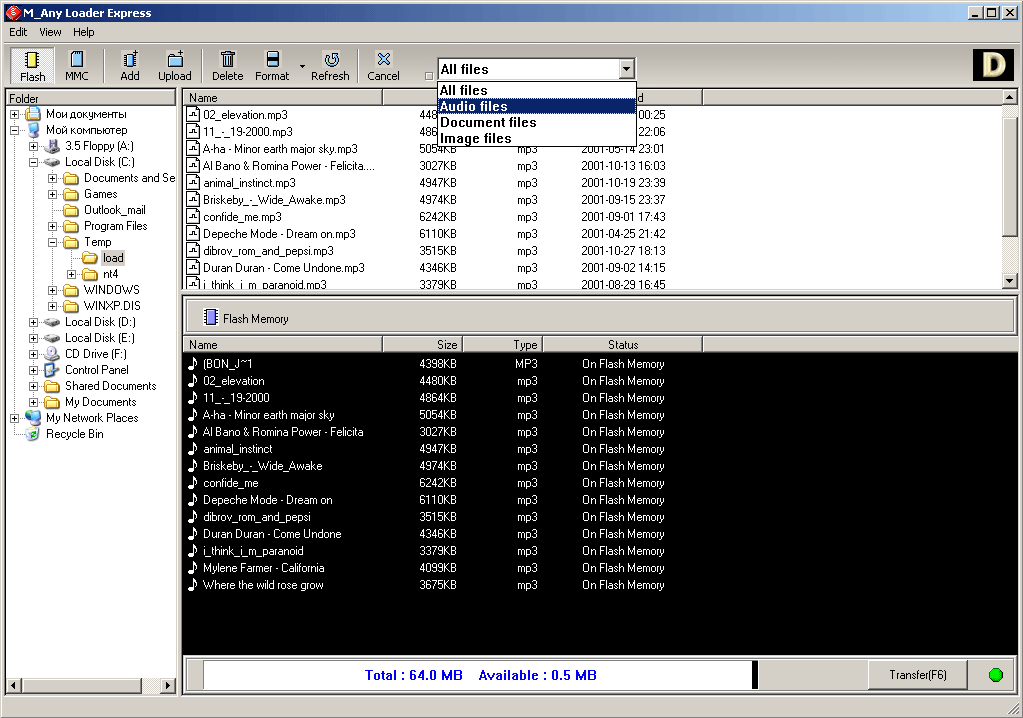This screenshot has width=1023, height=718.
Task: Click the flash memory capacity bar
Action: coord(480,675)
